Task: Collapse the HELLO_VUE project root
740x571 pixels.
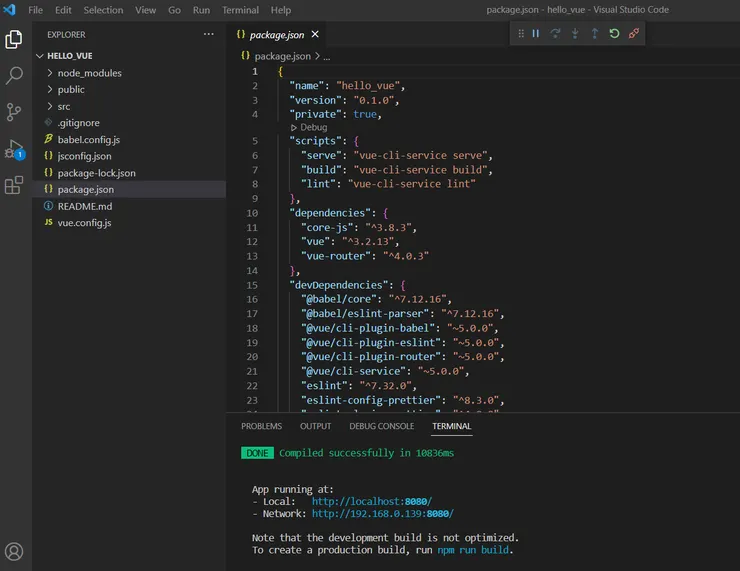Action: click(69, 56)
